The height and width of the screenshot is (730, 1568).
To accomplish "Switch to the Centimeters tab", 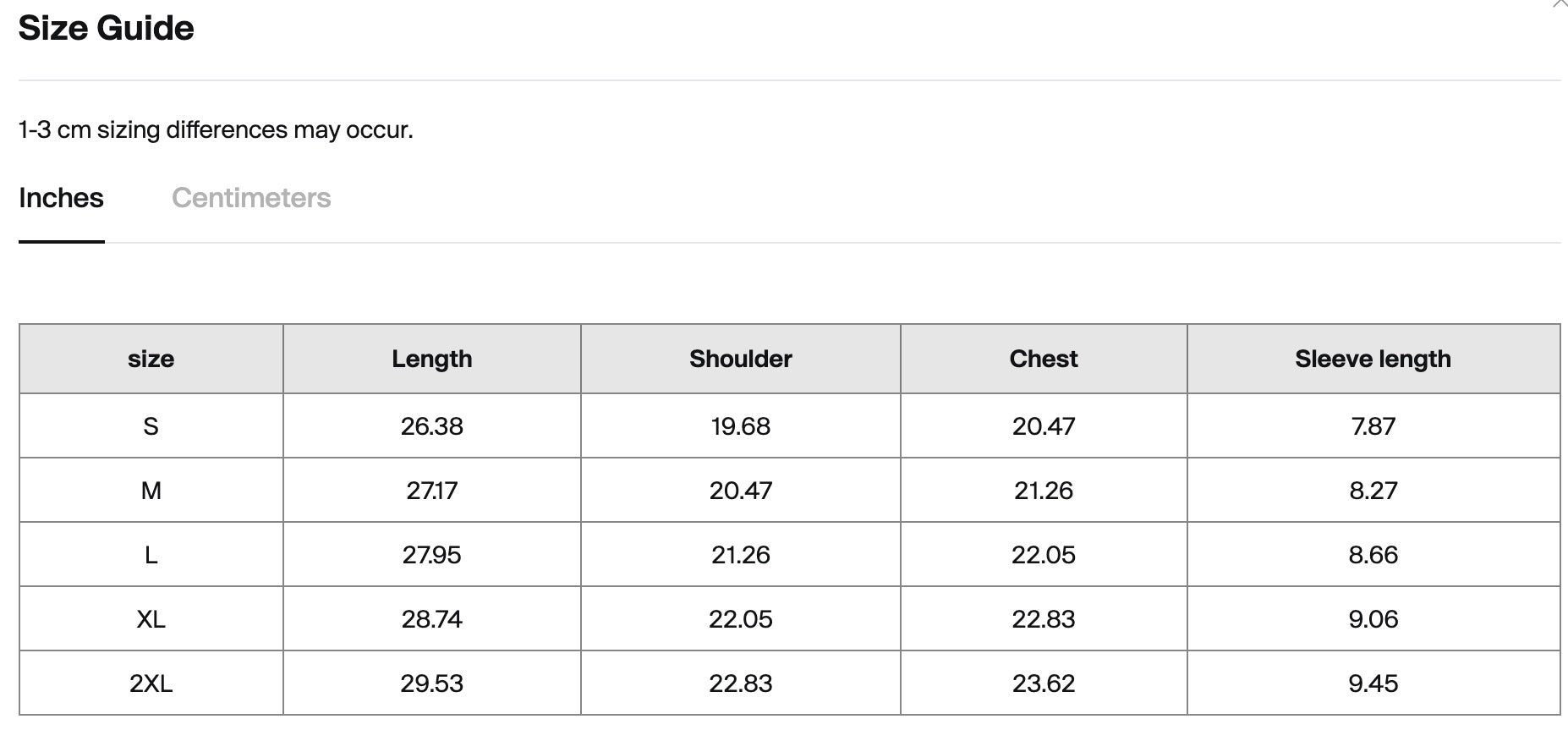I will (x=251, y=198).
